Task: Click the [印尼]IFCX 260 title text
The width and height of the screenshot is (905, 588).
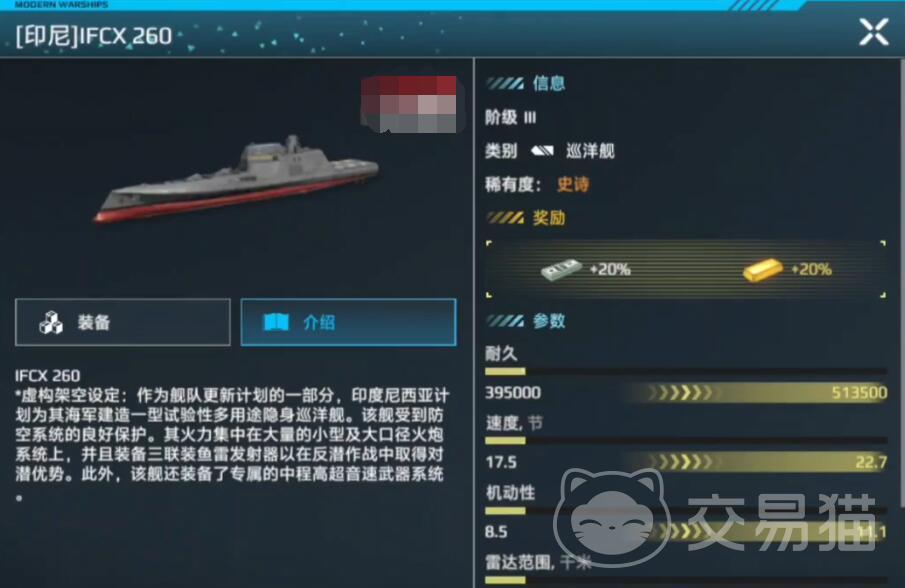Action: coord(94,36)
